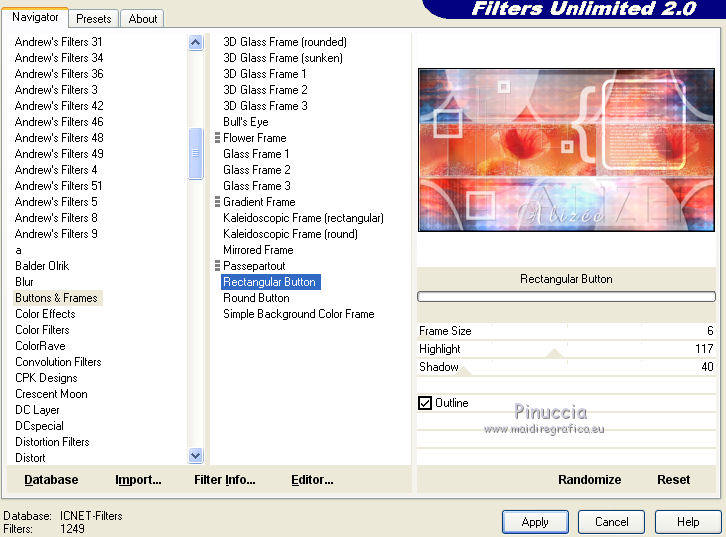Image resolution: width=726 pixels, height=537 pixels.
Task: Select the ColorRave category
Action: (40, 346)
